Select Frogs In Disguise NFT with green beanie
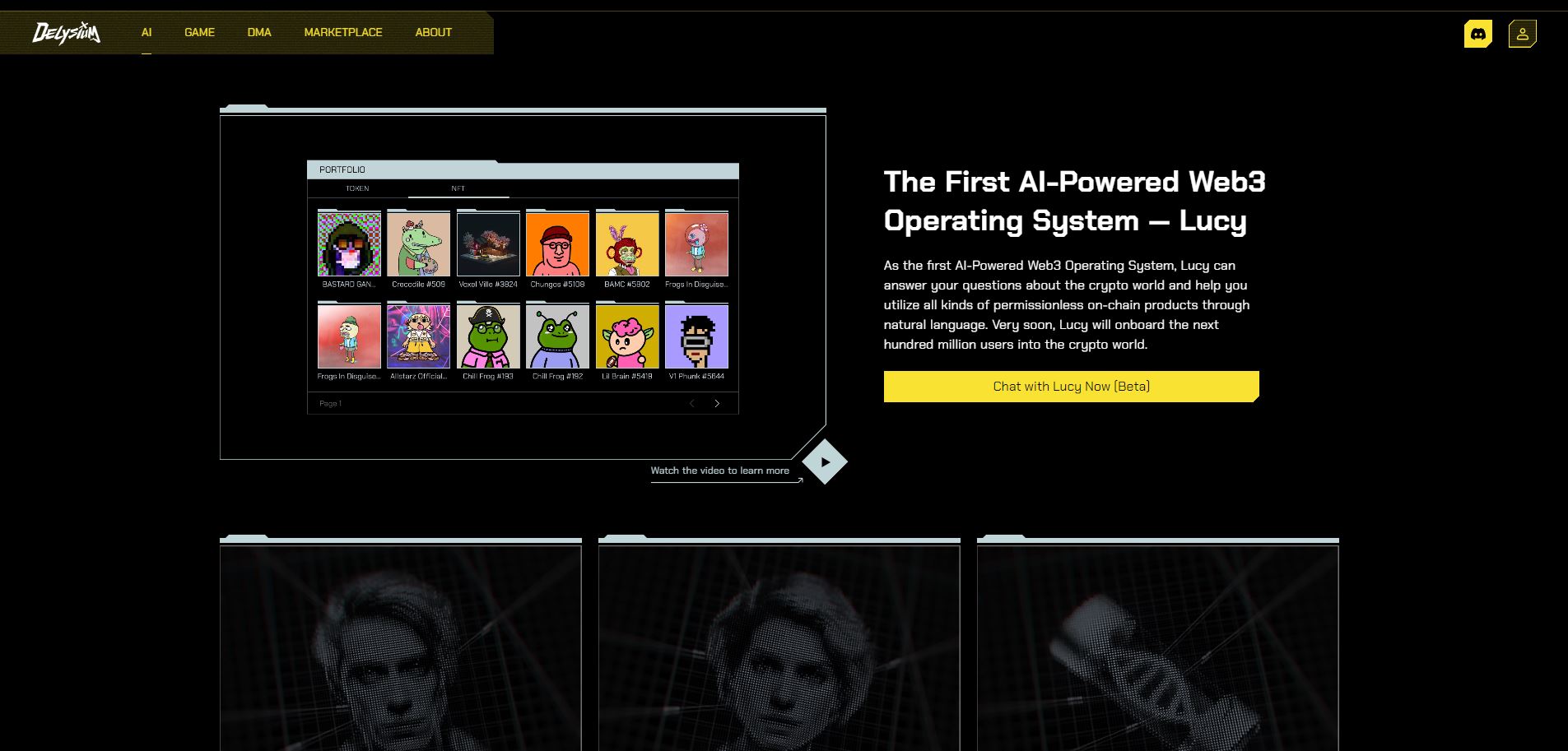 tap(349, 336)
